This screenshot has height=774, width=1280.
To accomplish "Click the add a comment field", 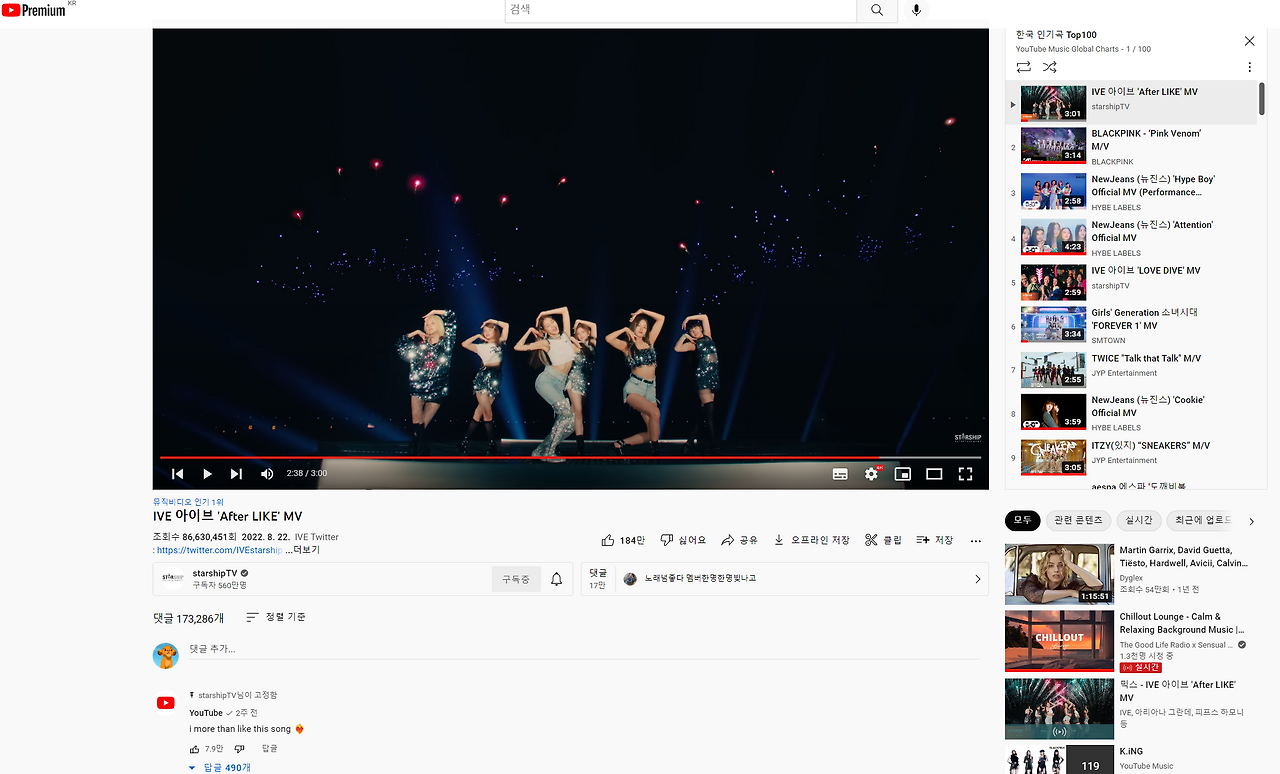I will pos(584,650).
